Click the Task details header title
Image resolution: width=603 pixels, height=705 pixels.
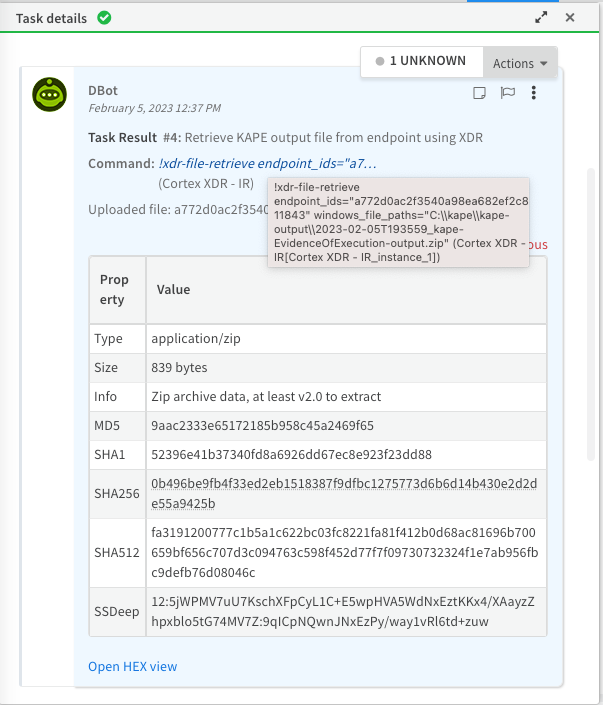(51, 18)
